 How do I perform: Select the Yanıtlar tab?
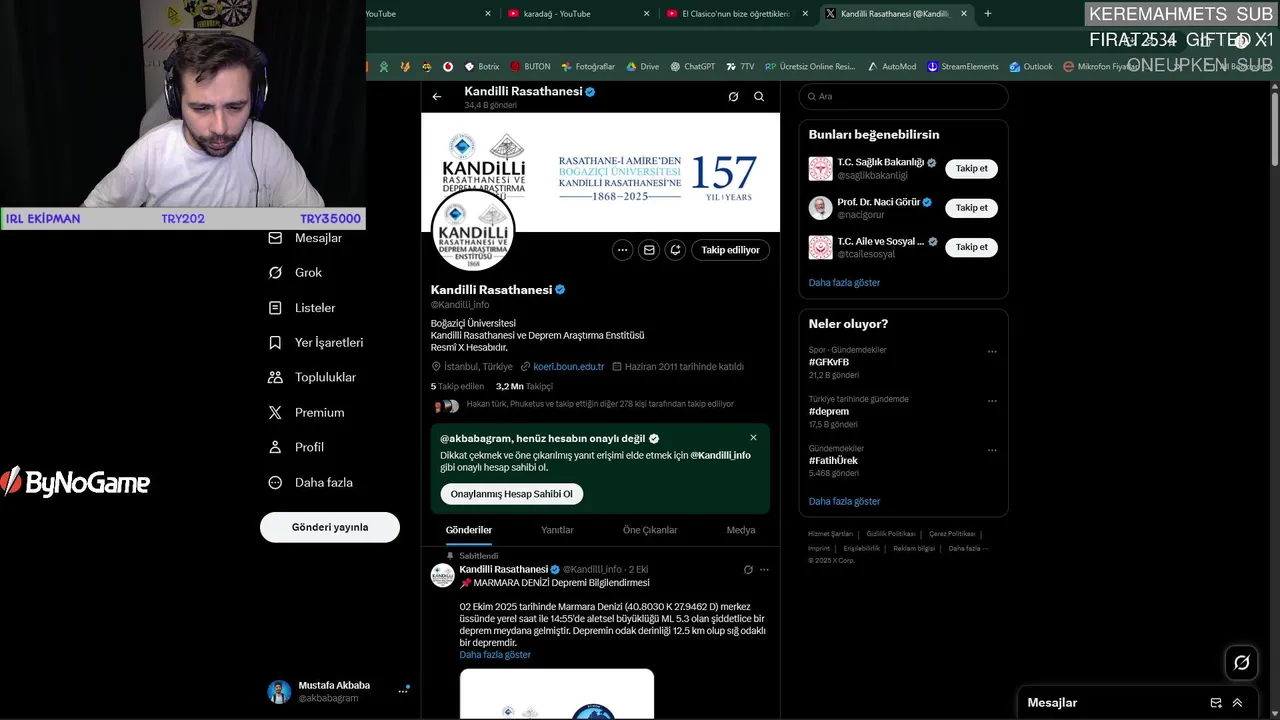(557, 530)
